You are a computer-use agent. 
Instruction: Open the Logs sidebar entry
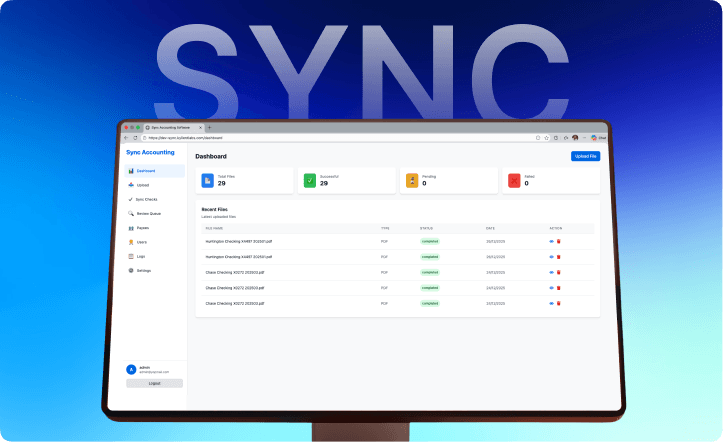pos(154,257)
